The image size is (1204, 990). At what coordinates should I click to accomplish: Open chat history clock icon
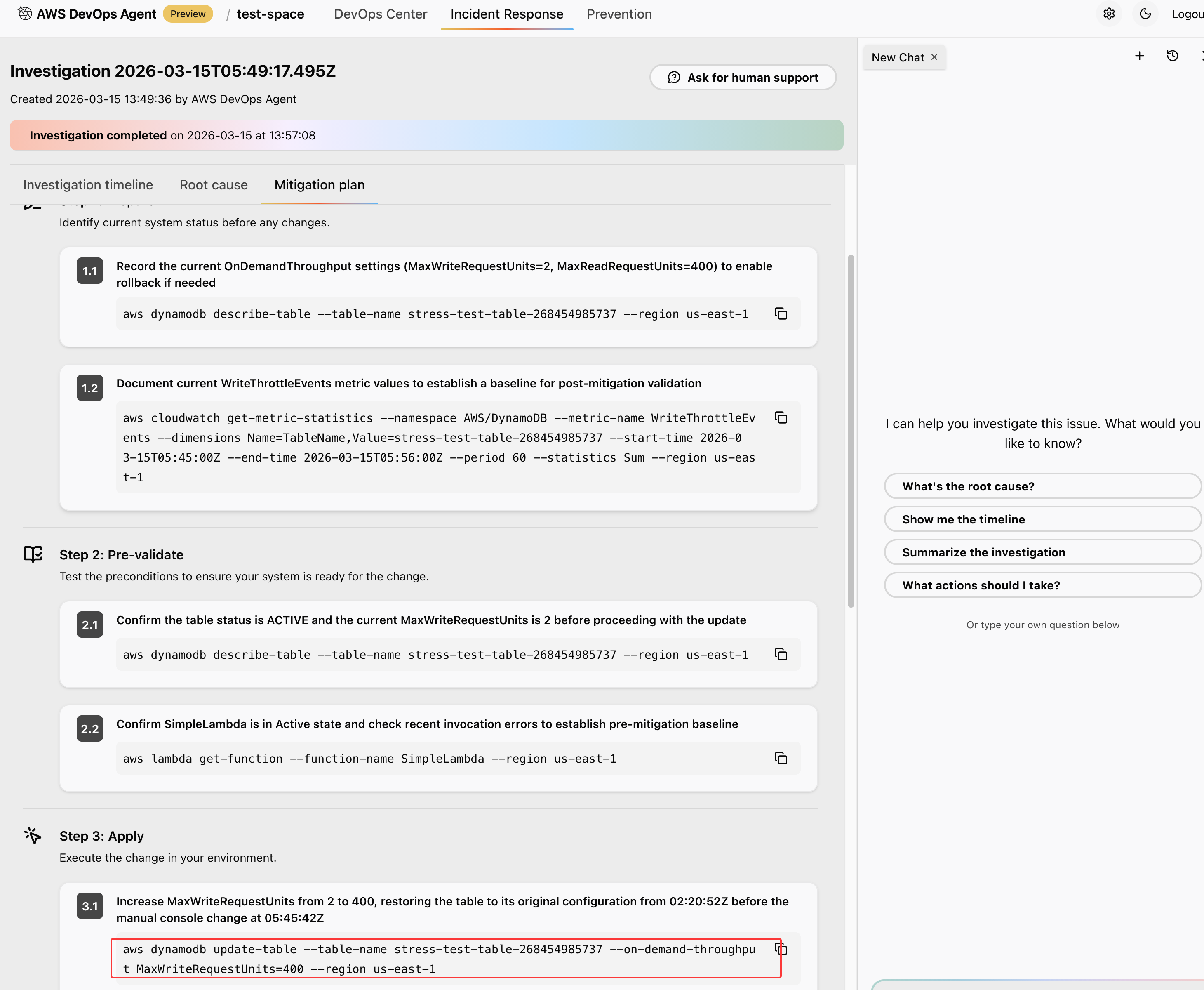(x=1172, y=56)
